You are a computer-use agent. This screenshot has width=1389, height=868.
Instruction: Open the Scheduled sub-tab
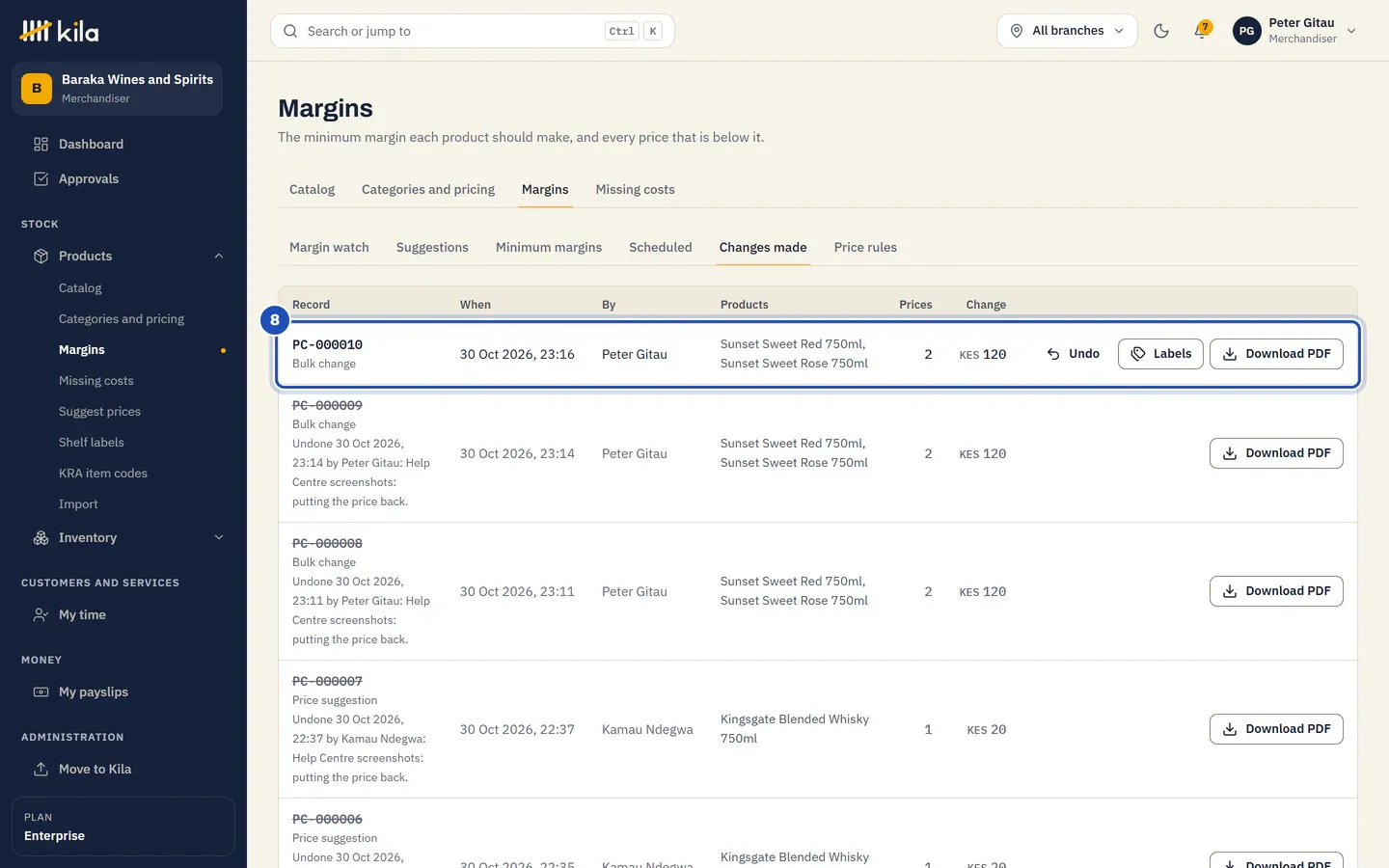pyautogui.click(x=661, y=247)
